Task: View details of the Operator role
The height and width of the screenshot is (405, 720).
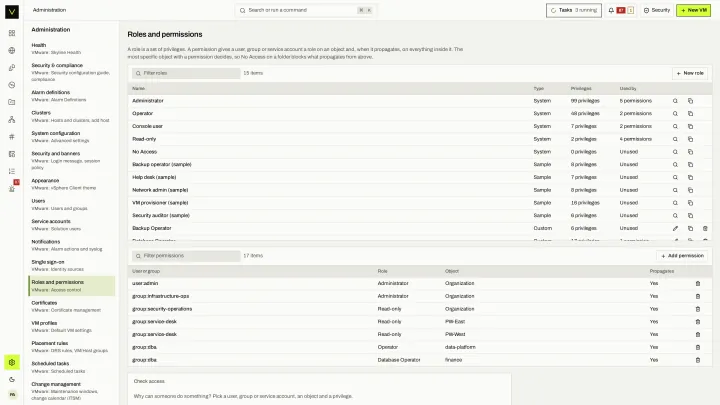Action: coord(675,113)
